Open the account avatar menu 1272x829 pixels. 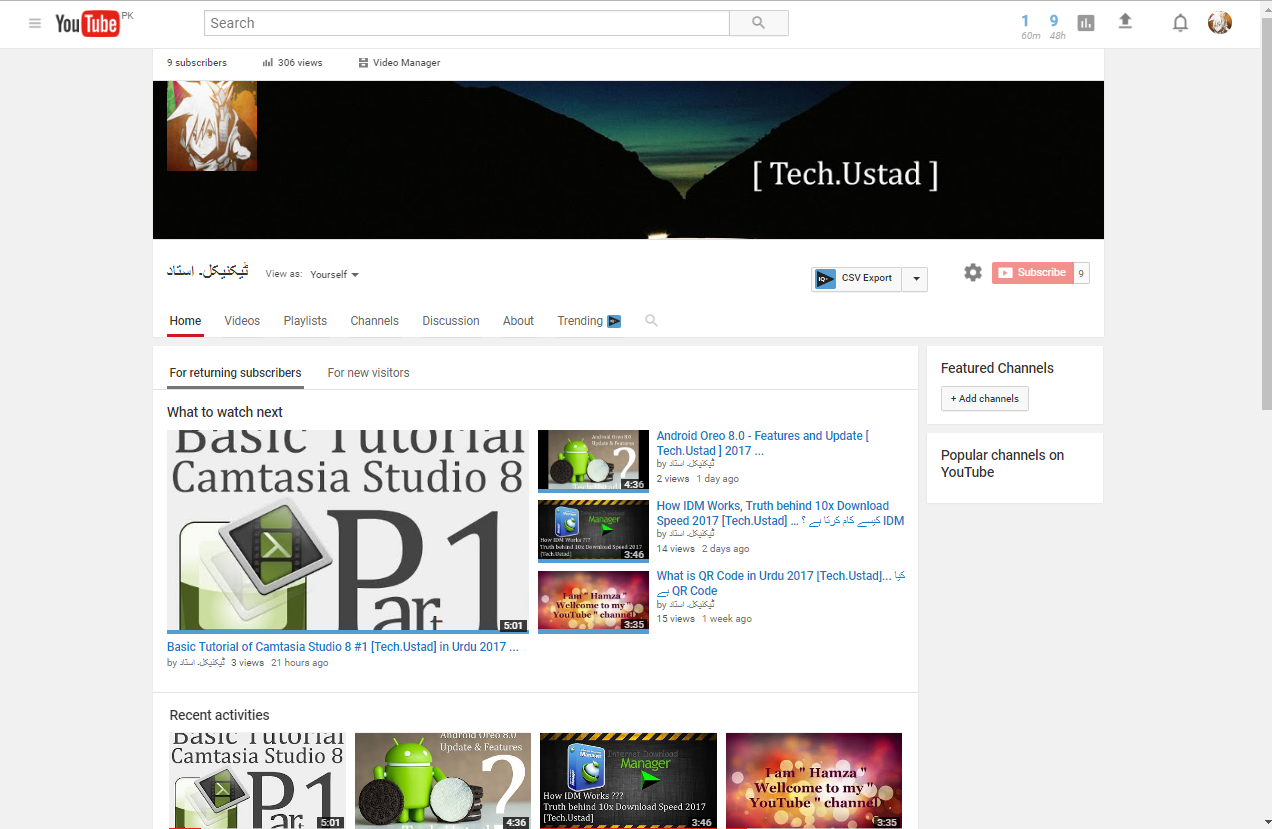click(1220, 23)
